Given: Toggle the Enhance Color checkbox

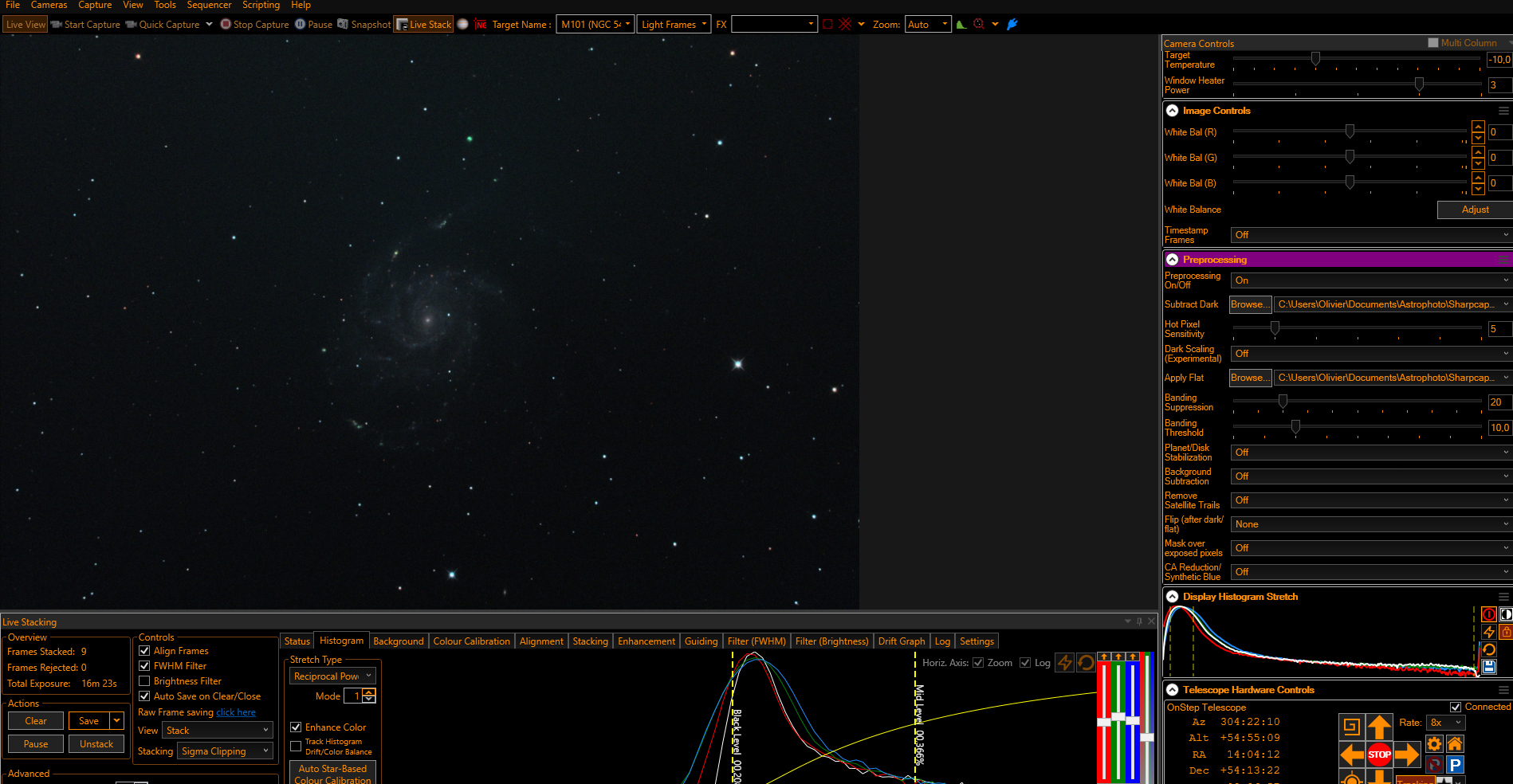Looking at the screenshot, I should coord(296,727).
